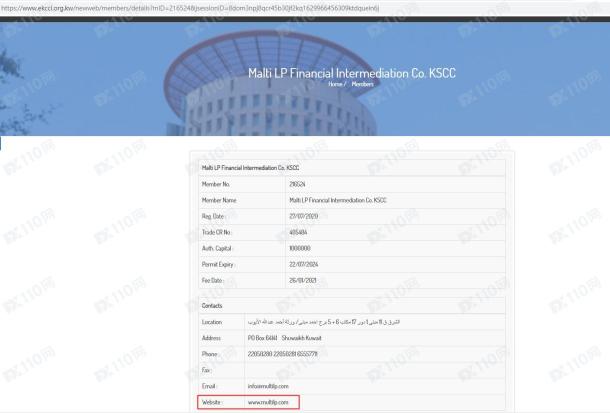Select the Email label

[209, 386]
